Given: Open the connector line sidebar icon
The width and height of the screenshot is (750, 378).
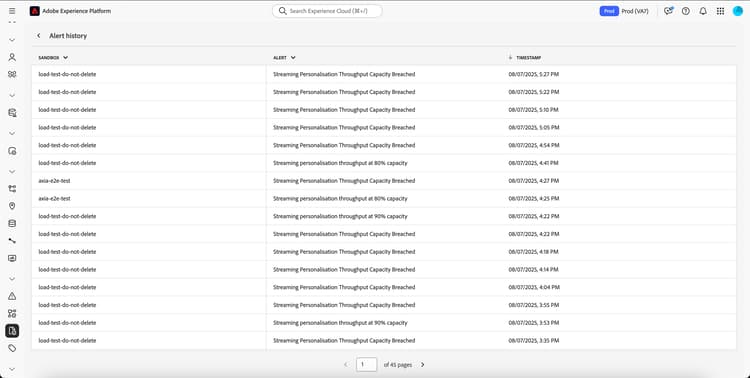Looking at the screenshot, I should tap(12, 241).
